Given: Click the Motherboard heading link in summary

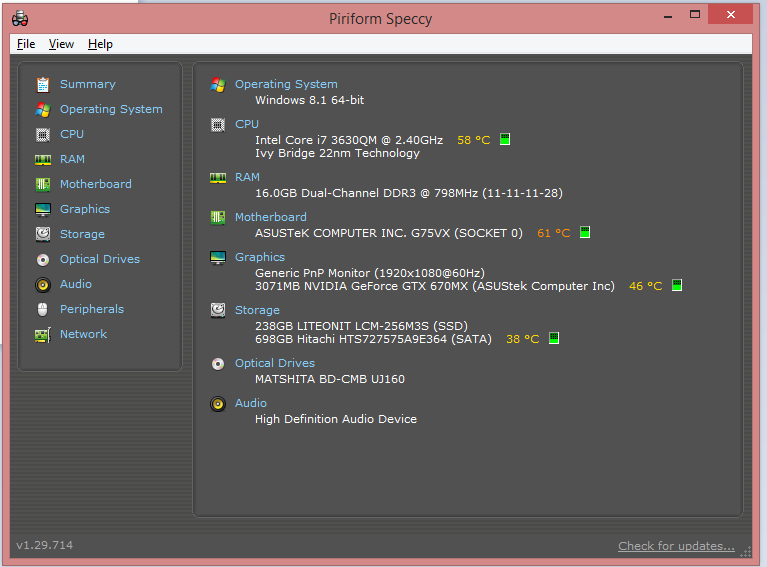Looking at the screenshot, I should coord(271,217).
